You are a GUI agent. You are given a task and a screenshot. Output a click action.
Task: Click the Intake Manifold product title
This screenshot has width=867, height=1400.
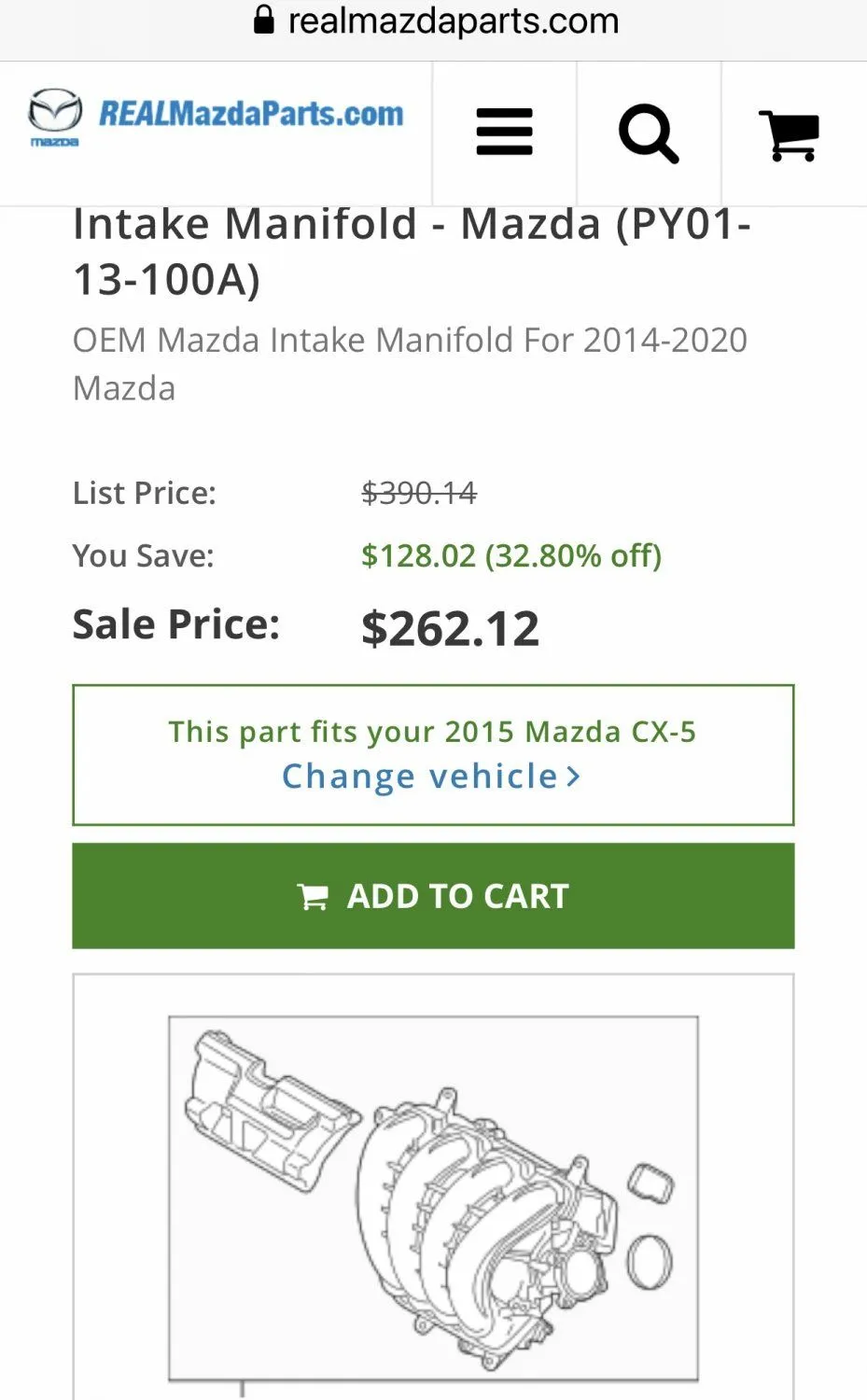[x=411, y=250]
